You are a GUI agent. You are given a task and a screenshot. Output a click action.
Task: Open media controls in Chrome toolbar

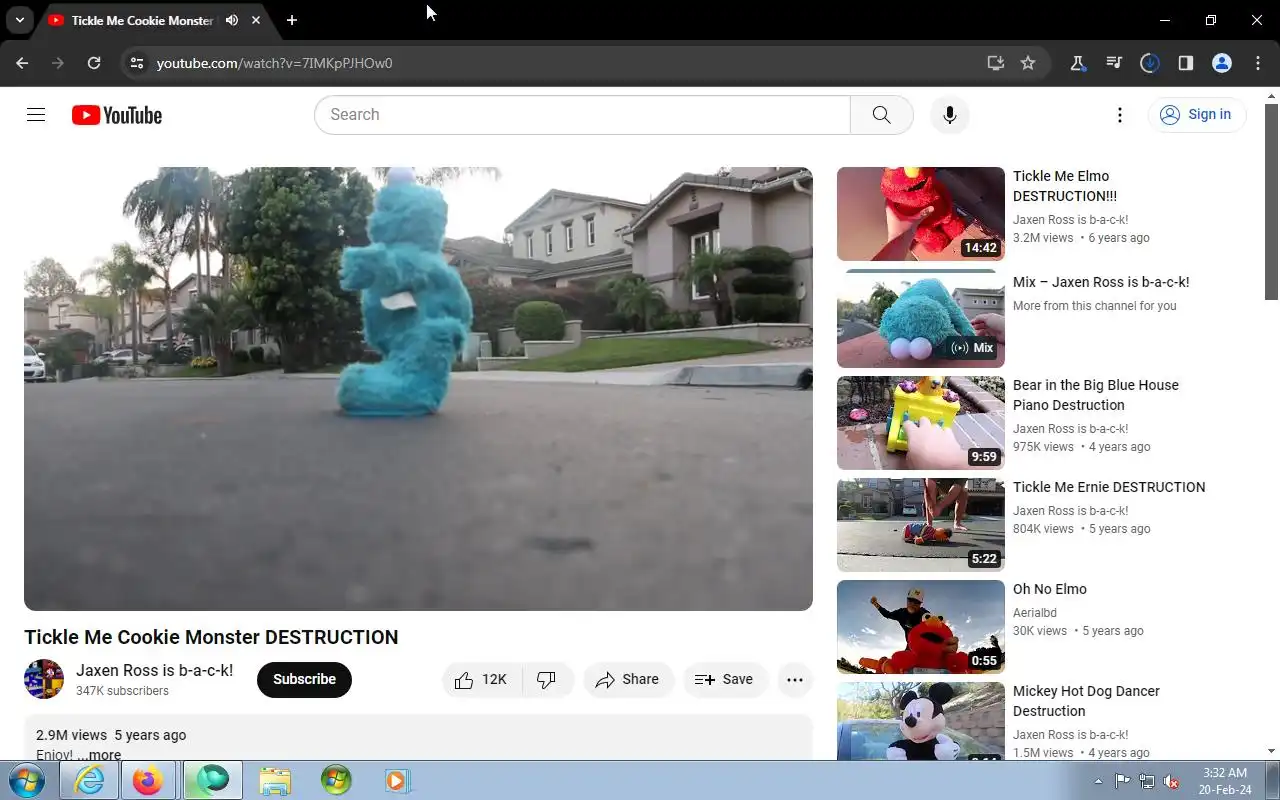[x=1114, y=63]
